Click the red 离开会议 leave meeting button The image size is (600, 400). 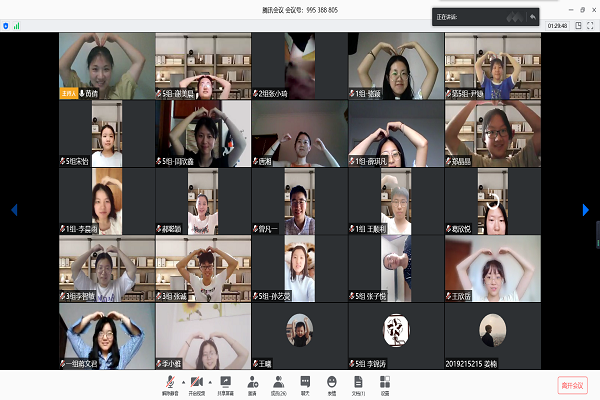click(x=572, y=384)
